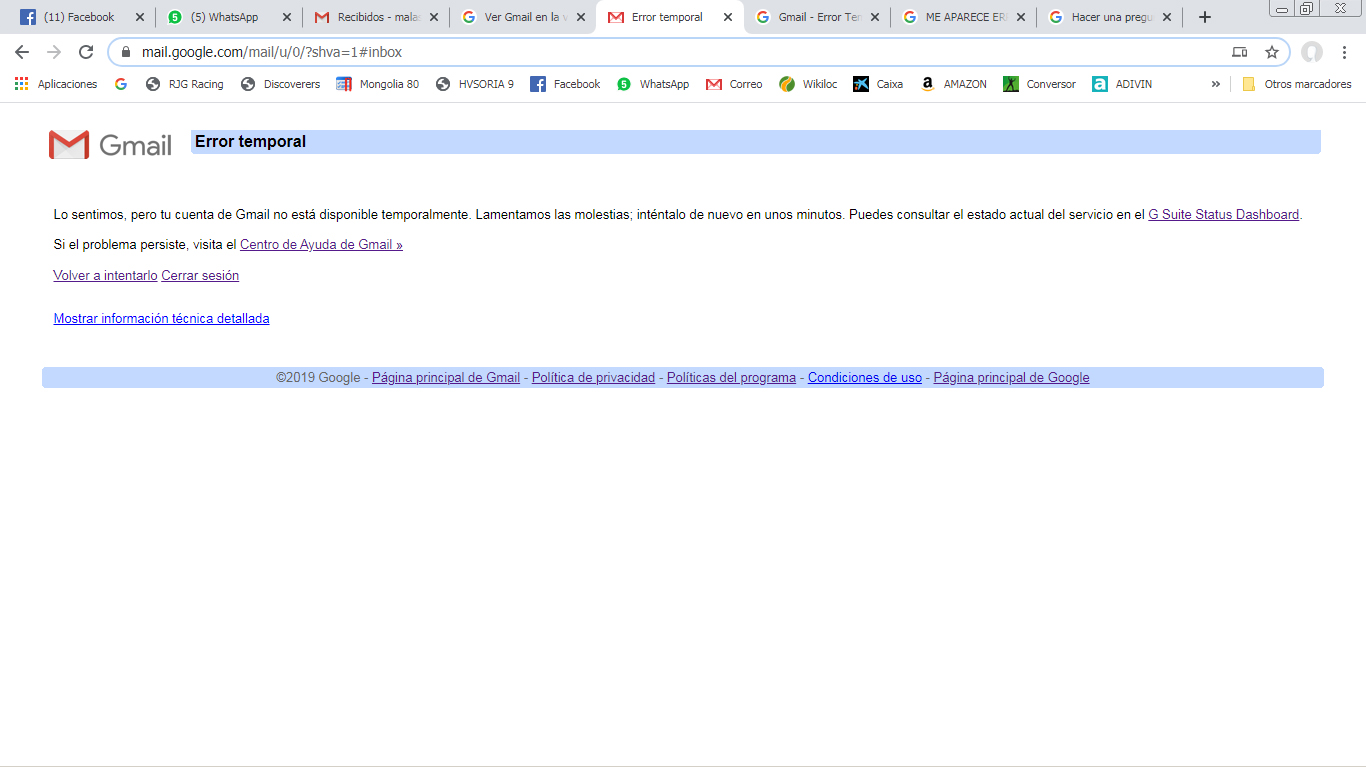The image size is (1366, 768).
Task: Reload the page with the refresh icon
Action: click(x=86, y=52)
